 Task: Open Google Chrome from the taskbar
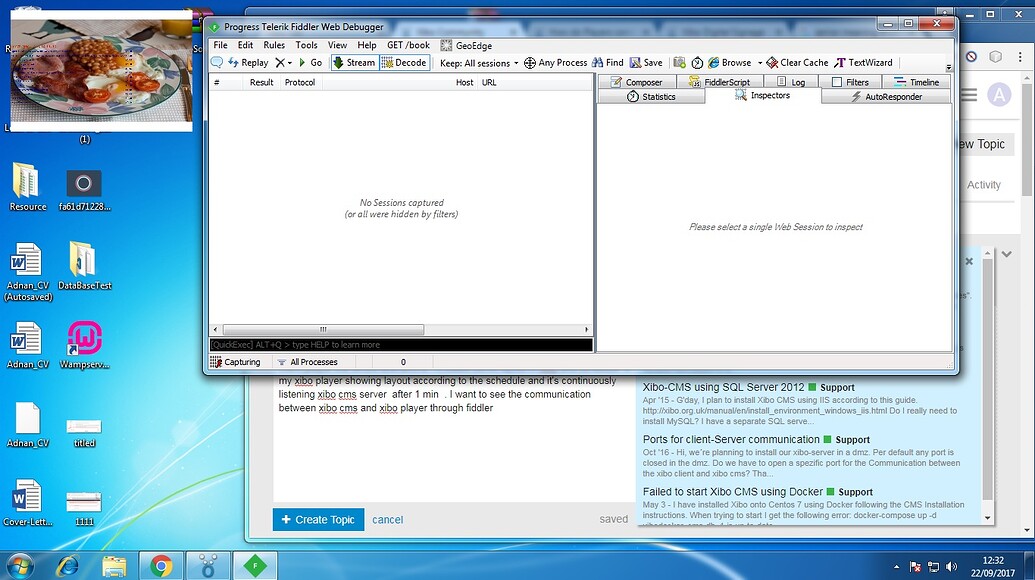[x=161, y=565]
